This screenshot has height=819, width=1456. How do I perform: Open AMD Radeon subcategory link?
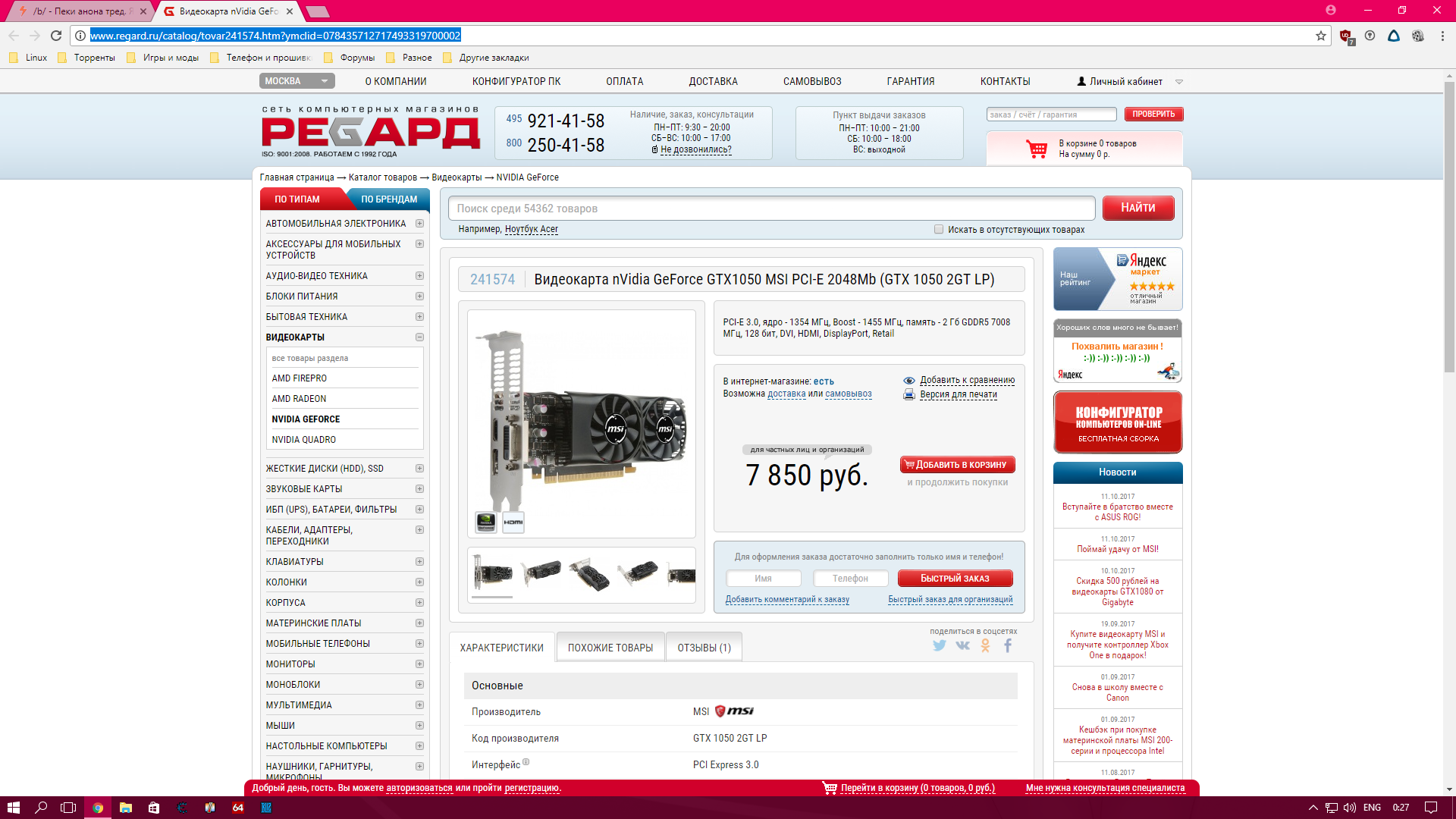click(300, 399)
